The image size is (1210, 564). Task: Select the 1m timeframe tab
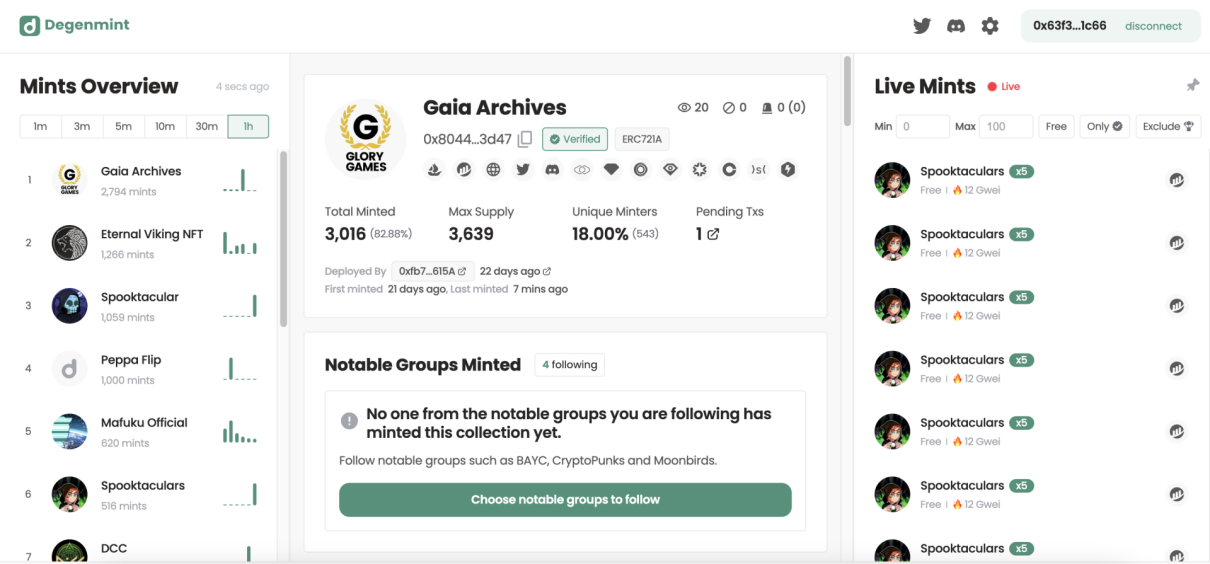point(40,126)
